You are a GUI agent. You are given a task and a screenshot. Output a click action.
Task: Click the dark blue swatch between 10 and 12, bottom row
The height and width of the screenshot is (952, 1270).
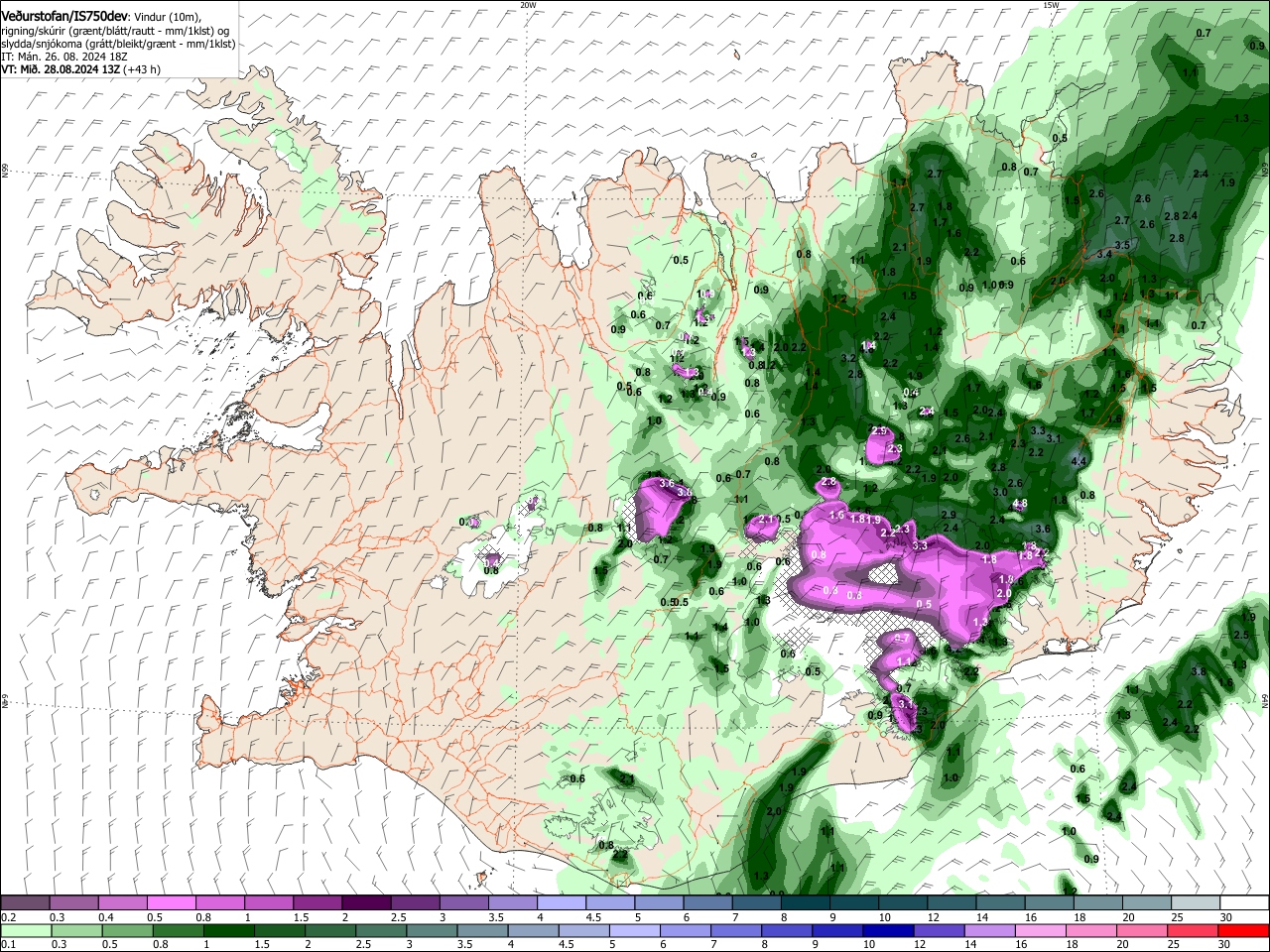point(887,931)
